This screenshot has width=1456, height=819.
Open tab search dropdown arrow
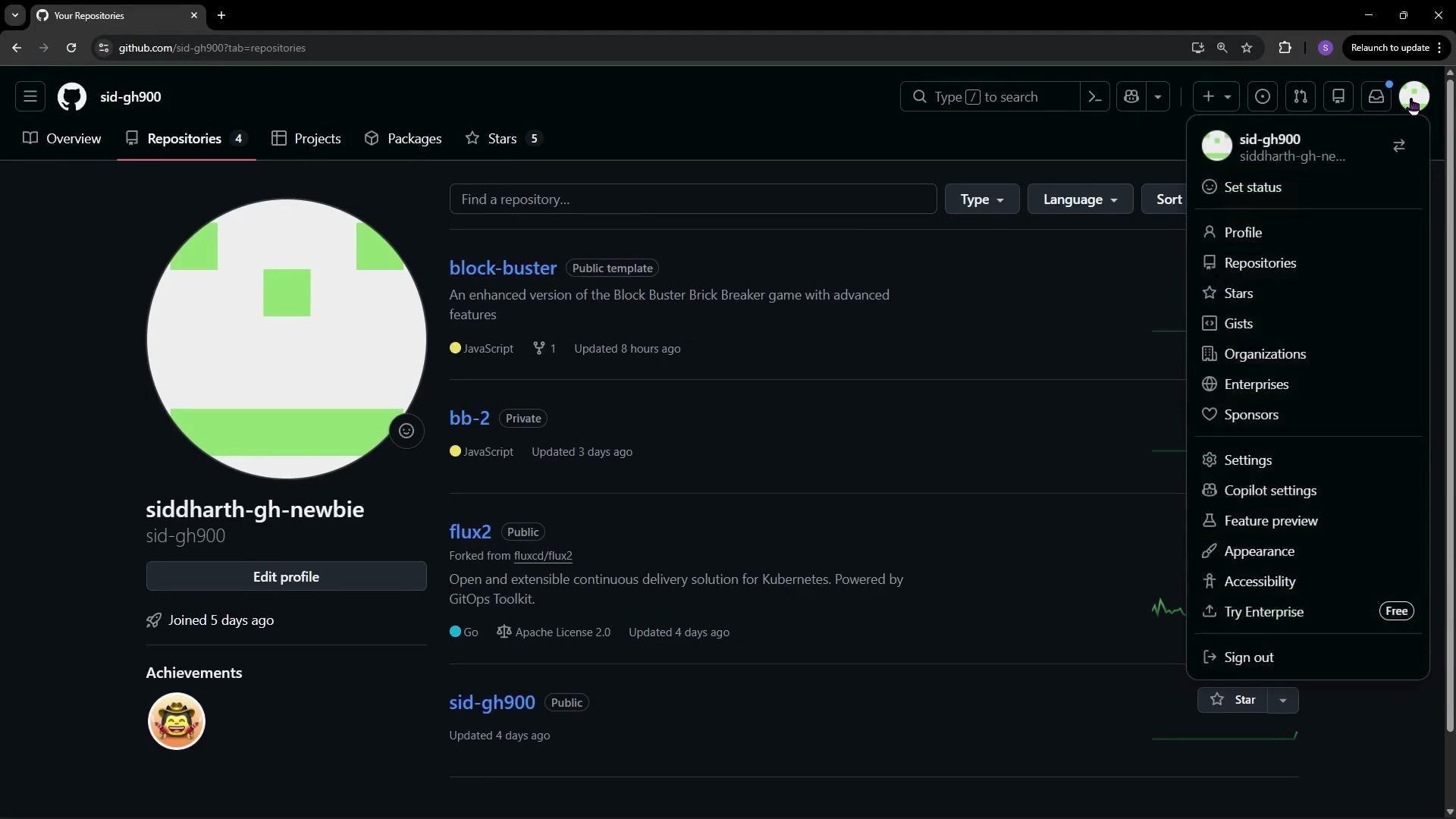click(15, 15)
